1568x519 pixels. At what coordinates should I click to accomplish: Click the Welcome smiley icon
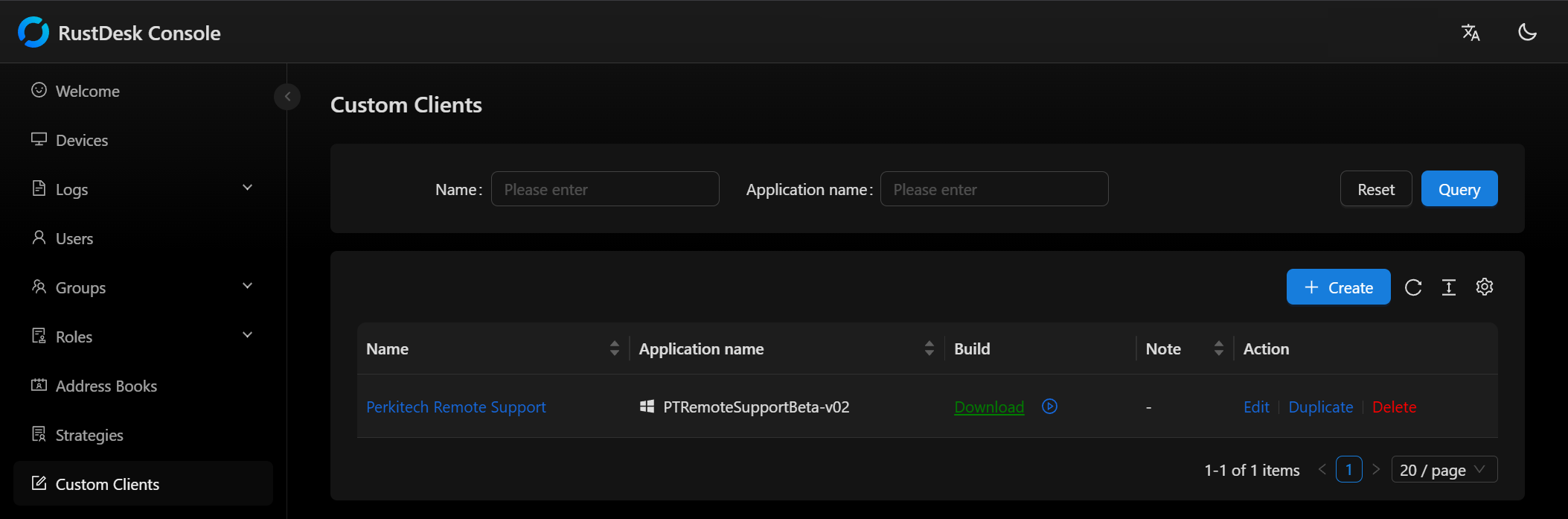pos(39,90)
